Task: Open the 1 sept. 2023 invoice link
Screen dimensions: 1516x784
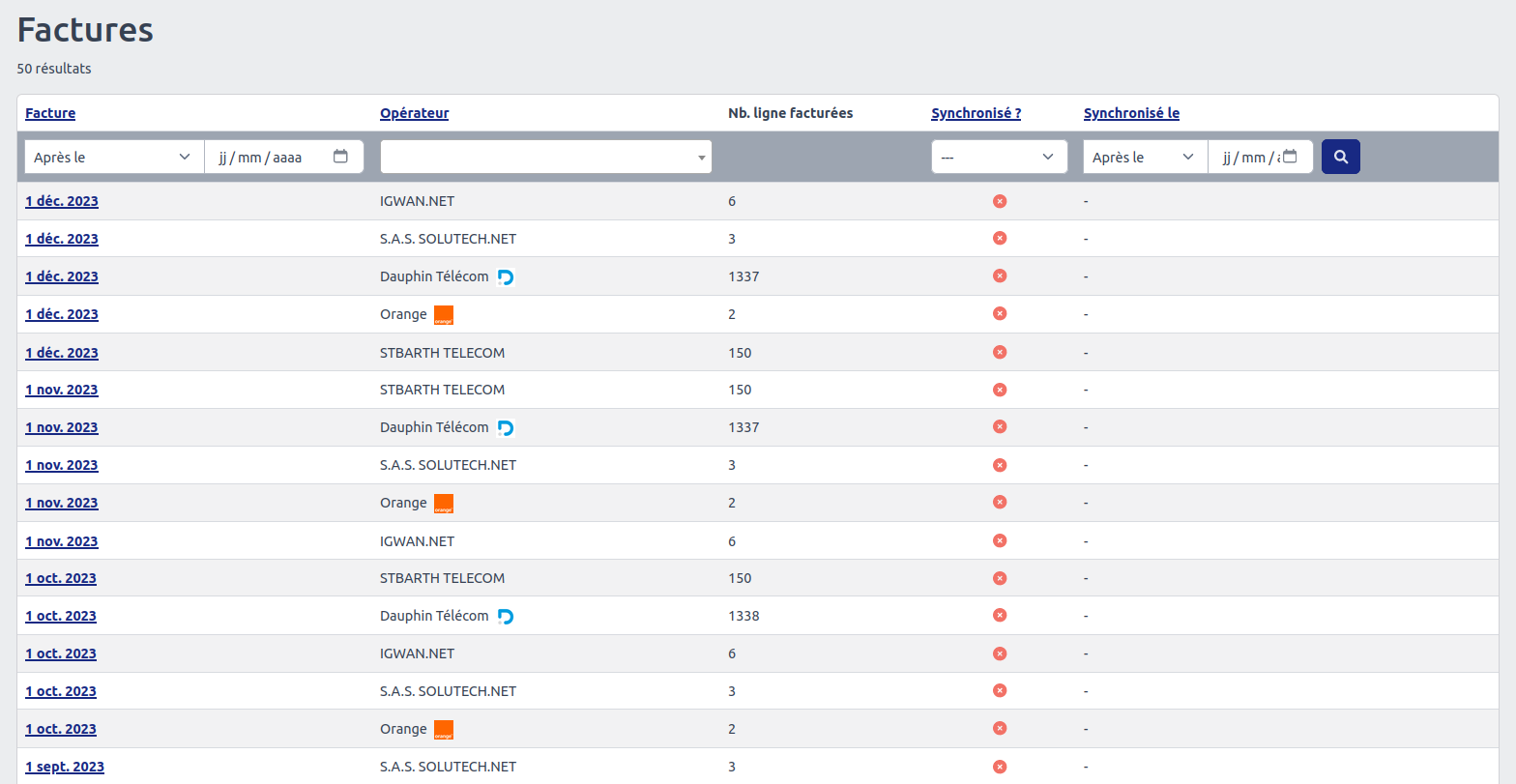Action: 65,767
